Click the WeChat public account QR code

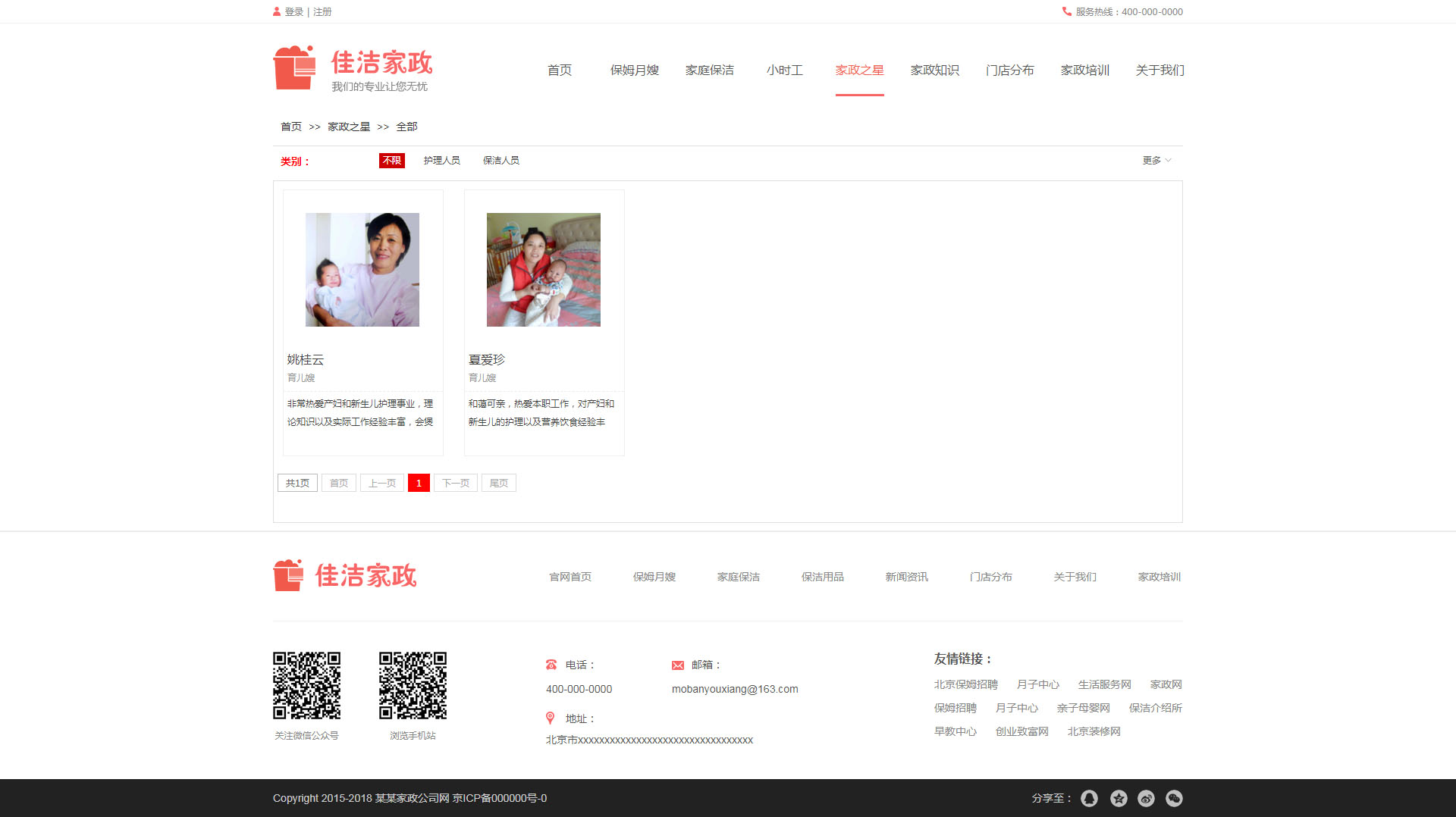point(306,685)
